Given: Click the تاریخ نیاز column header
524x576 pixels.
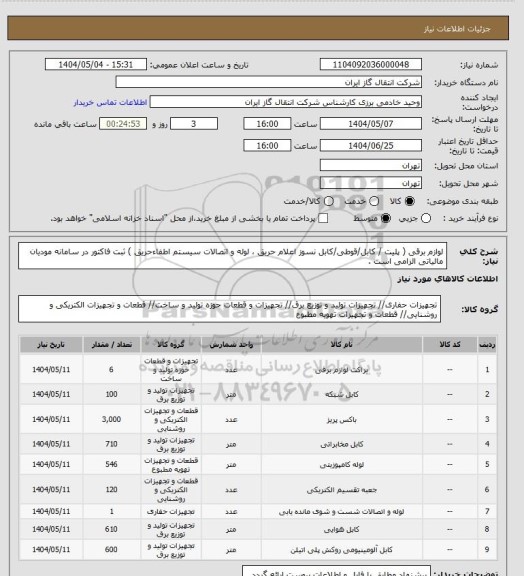Looking at the screenshot, I should [x=51, y=345].
